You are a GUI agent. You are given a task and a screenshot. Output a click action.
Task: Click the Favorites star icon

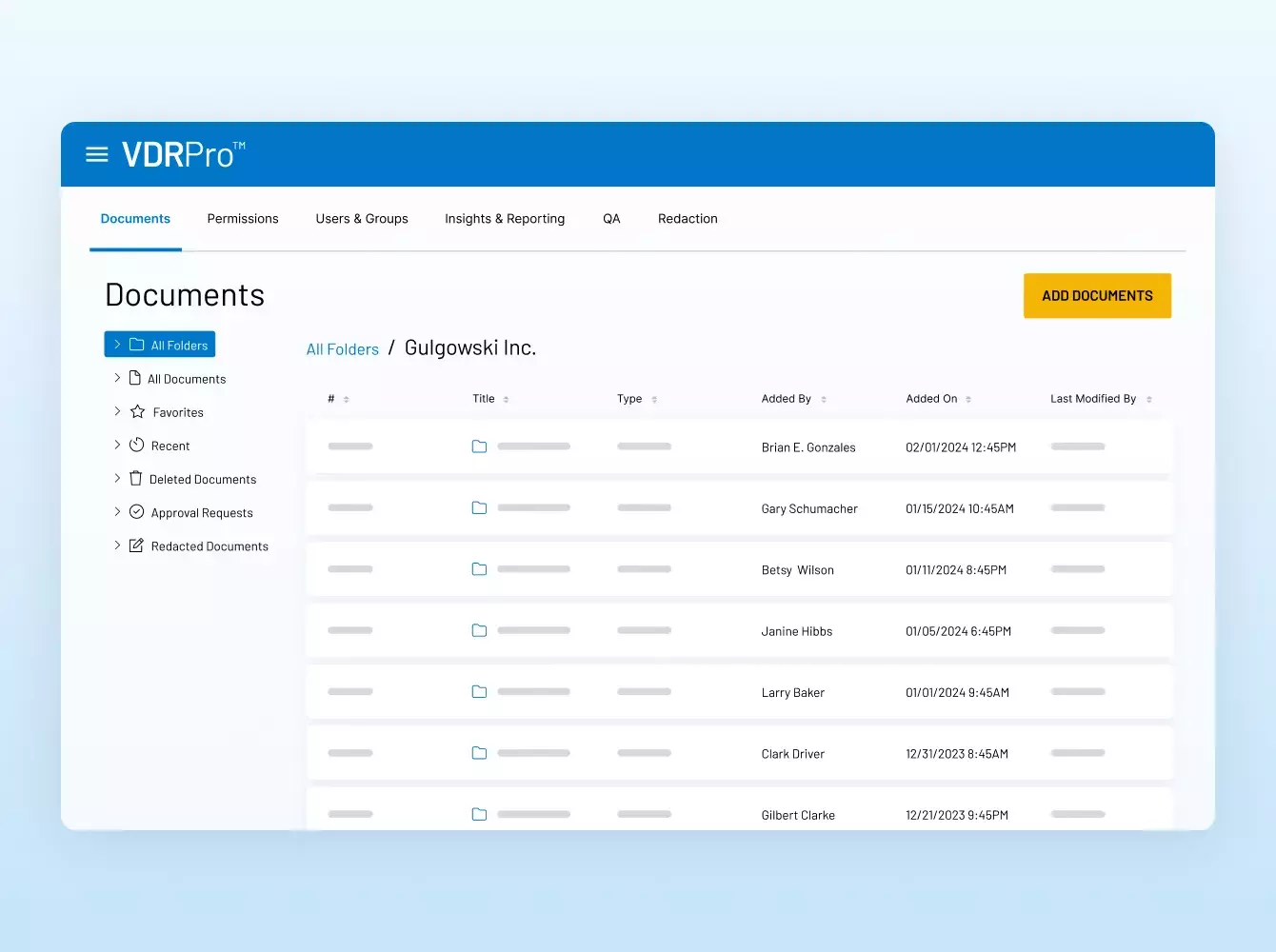[x=137, y=412]
